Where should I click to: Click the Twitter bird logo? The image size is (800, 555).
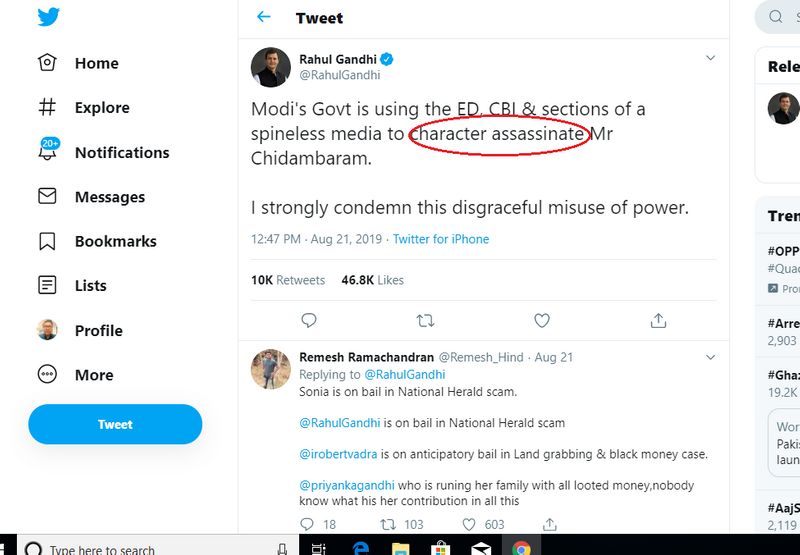pyautogui.click(x=48, y=17)
